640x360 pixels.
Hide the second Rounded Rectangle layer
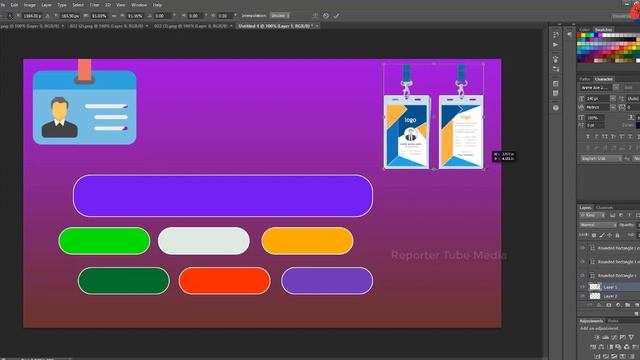coord(582,262)
